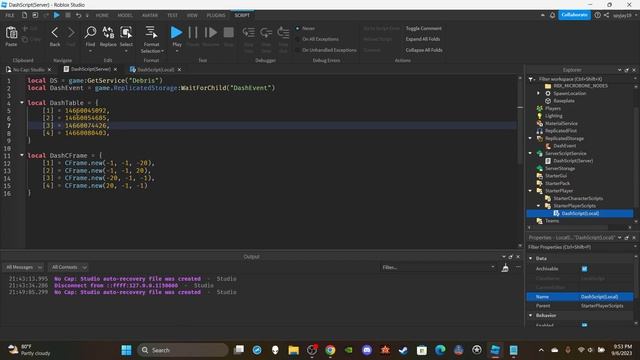Close the DashScript(Server) editor tab
This screenshot has width=640, height=360.
click(x=116, y=70)
